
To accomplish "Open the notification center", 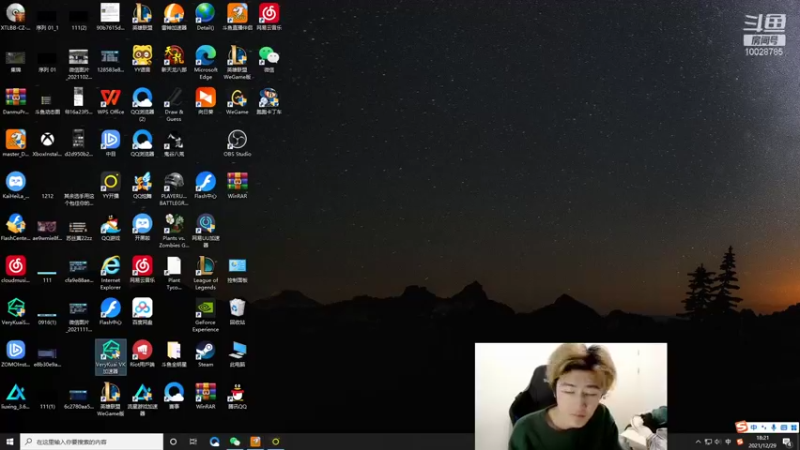I will 787,442.
